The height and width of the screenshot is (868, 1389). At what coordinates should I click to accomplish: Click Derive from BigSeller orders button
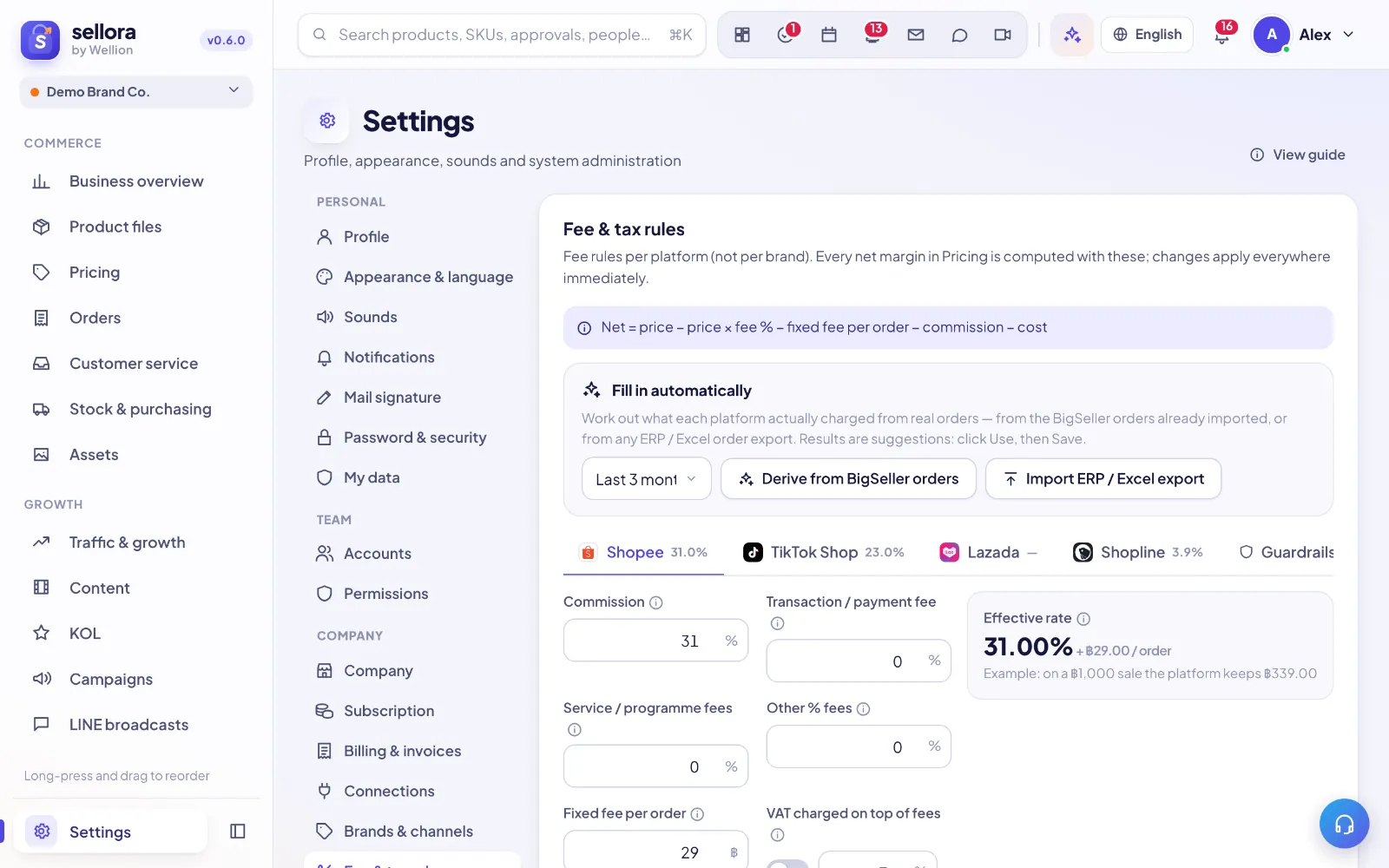click(x=848, y=479)
